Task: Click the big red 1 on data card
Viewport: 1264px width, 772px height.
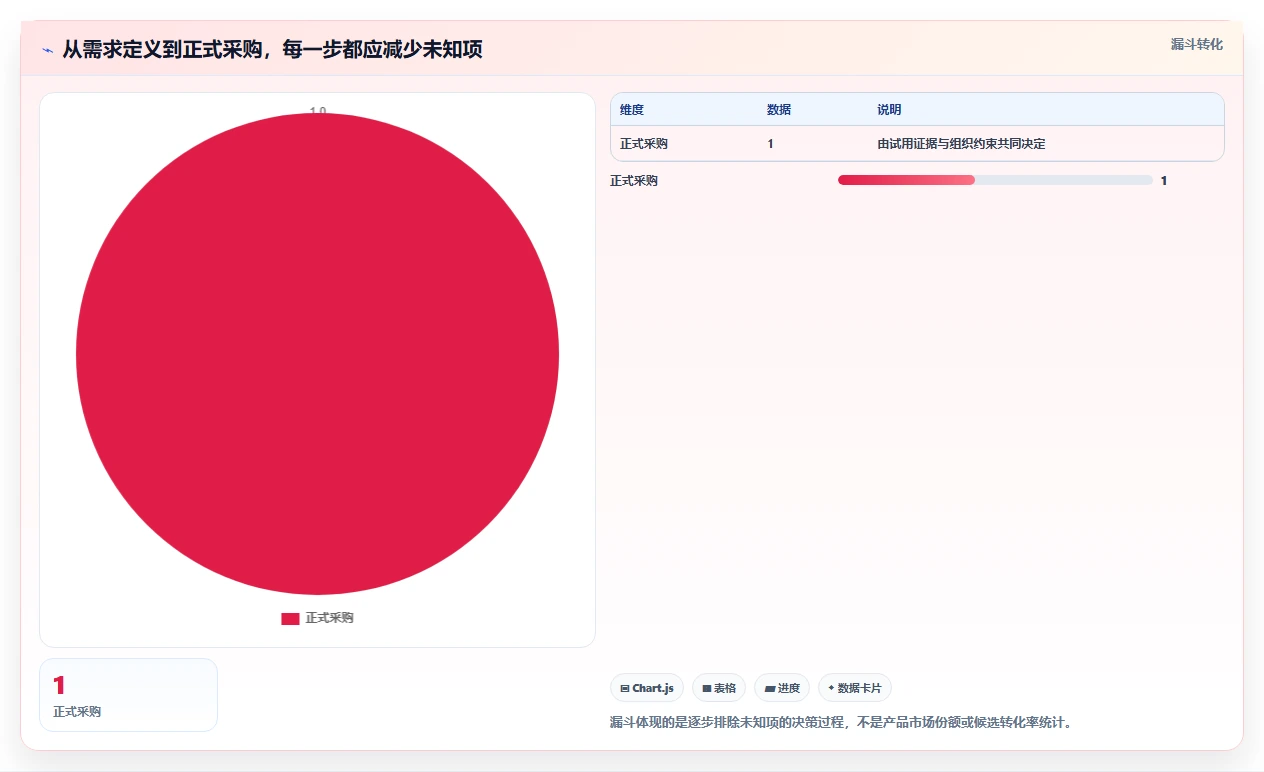Action: click(x=59, y=685)
